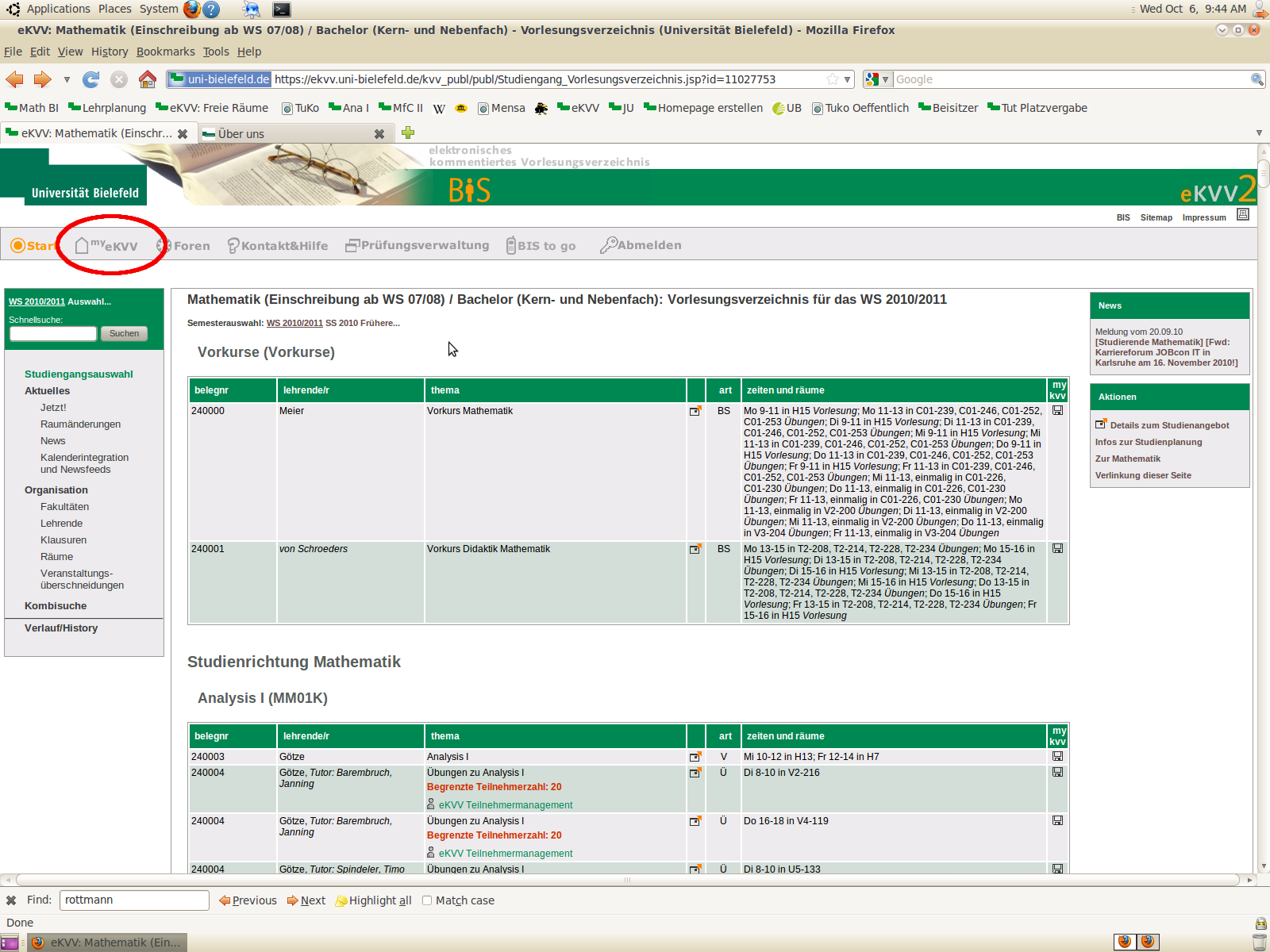Go forward with the Forward arrow

[x=43, y=79]
